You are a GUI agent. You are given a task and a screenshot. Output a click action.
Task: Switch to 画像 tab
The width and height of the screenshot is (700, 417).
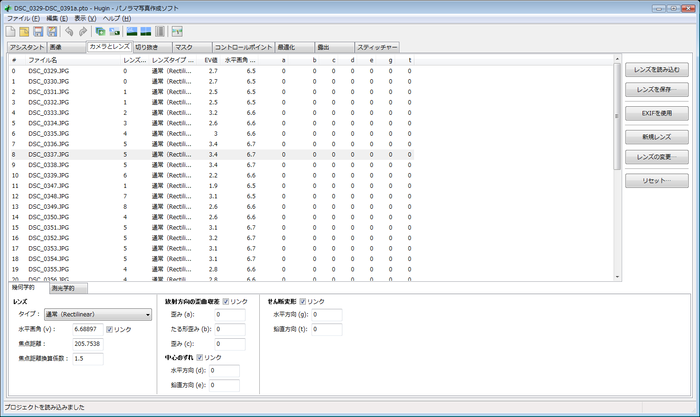pyautogui.click(x=66, y=47)
